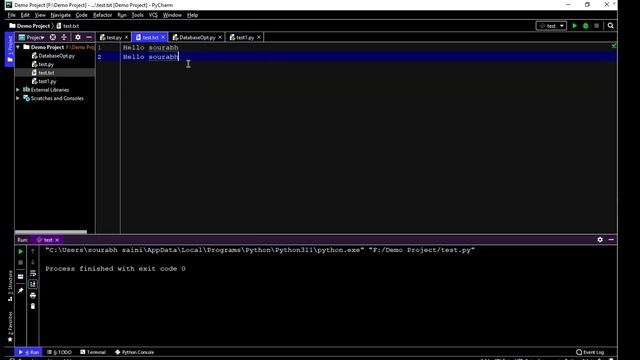Toggle soft-wrap in Run console
The width and height of the screenshot is (640, 360).
[33, 273]
